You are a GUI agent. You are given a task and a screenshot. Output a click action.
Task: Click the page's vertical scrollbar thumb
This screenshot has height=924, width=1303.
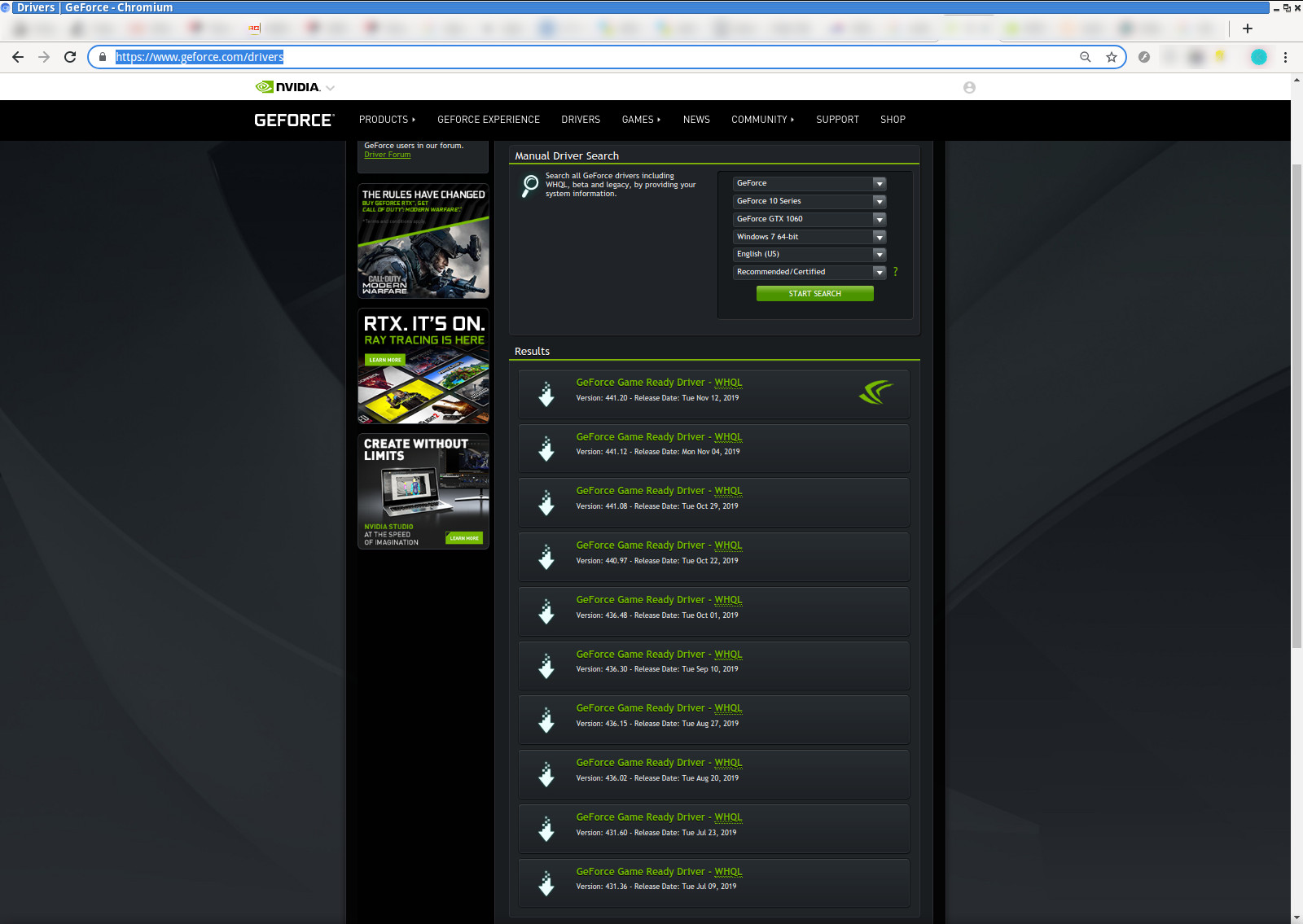click(x=1296, y=405)
